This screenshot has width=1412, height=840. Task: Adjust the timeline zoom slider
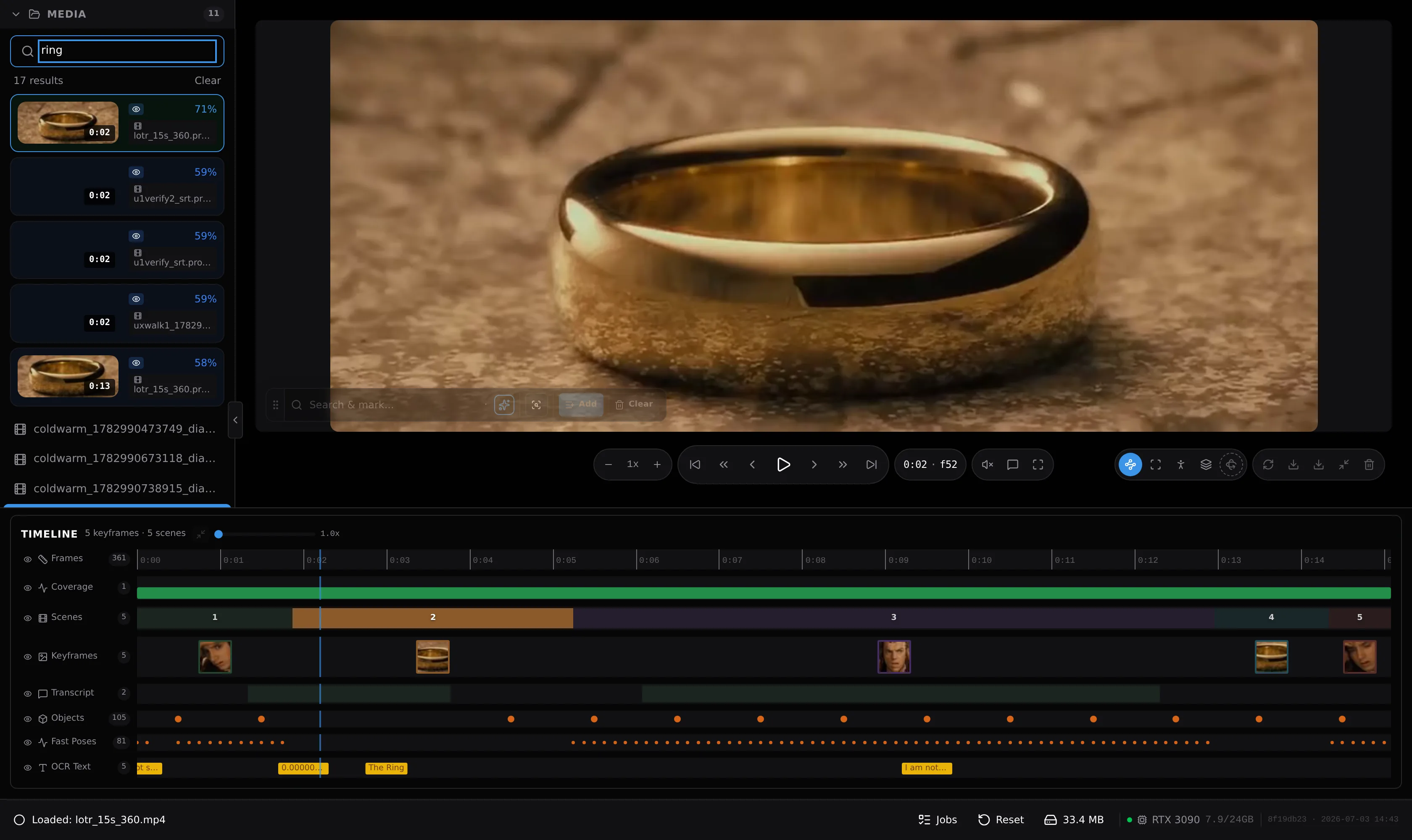(265, 534)
